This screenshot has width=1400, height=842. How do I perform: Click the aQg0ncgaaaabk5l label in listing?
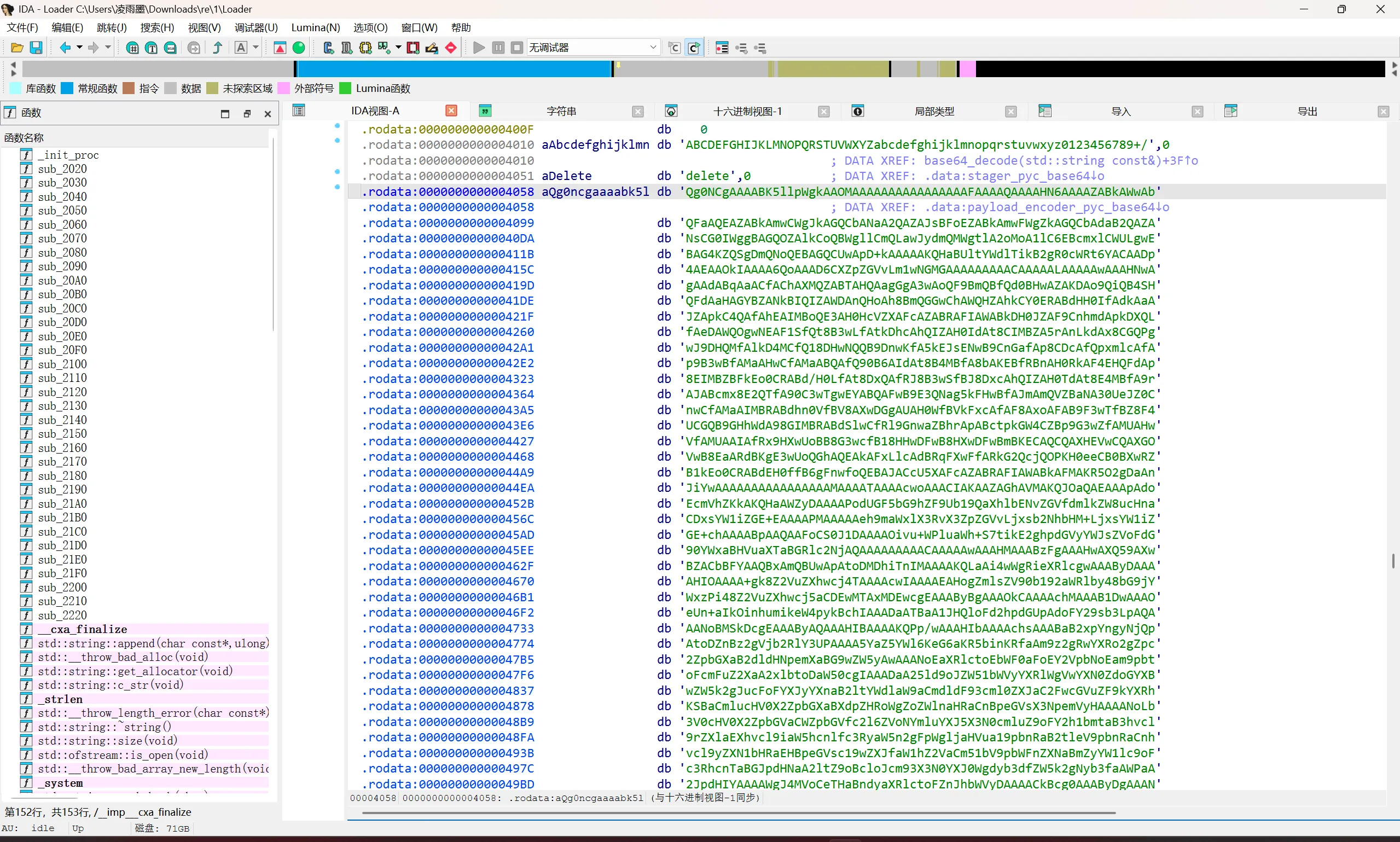(x=595, y=192)
